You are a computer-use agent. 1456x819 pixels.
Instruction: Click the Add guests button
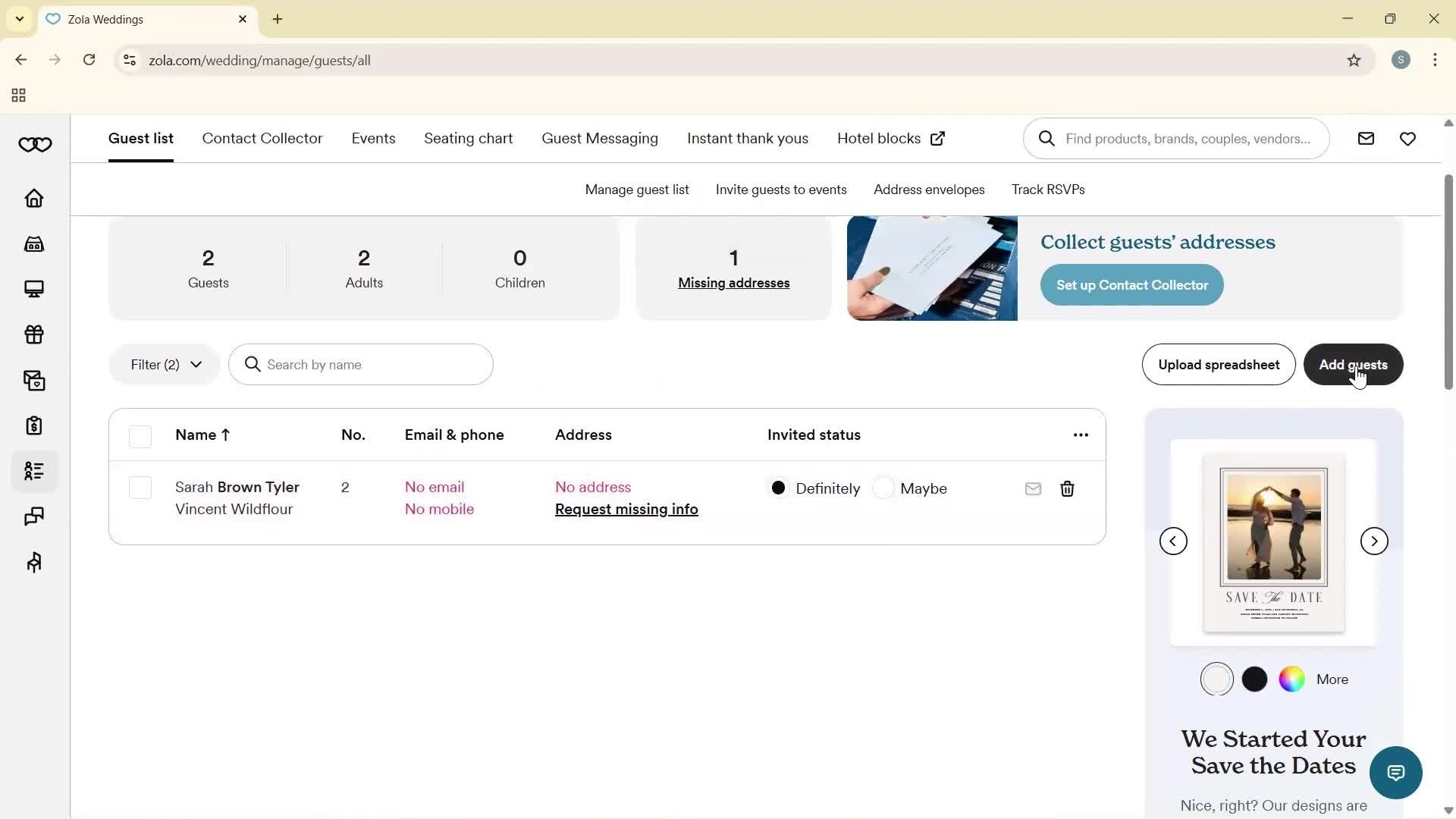tap(1353, 364)
